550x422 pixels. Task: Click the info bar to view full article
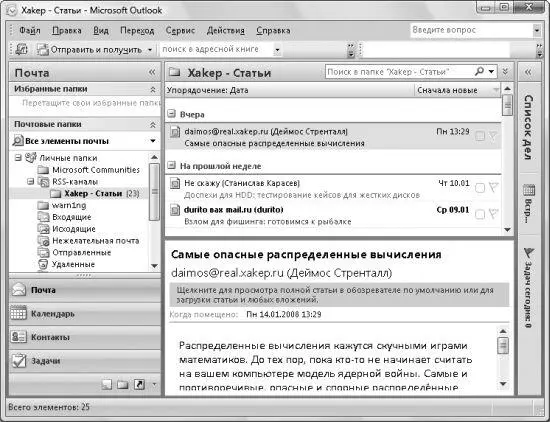[340, 295]
